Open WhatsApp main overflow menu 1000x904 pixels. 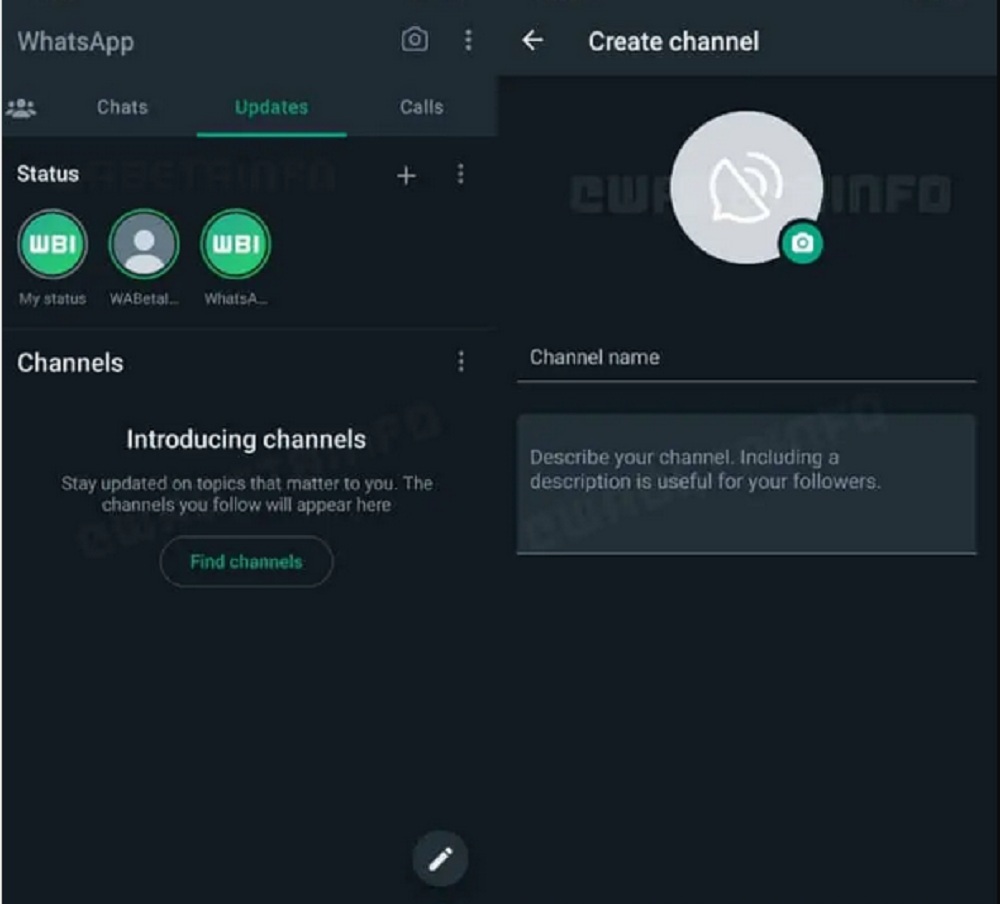tap(468, 40)
